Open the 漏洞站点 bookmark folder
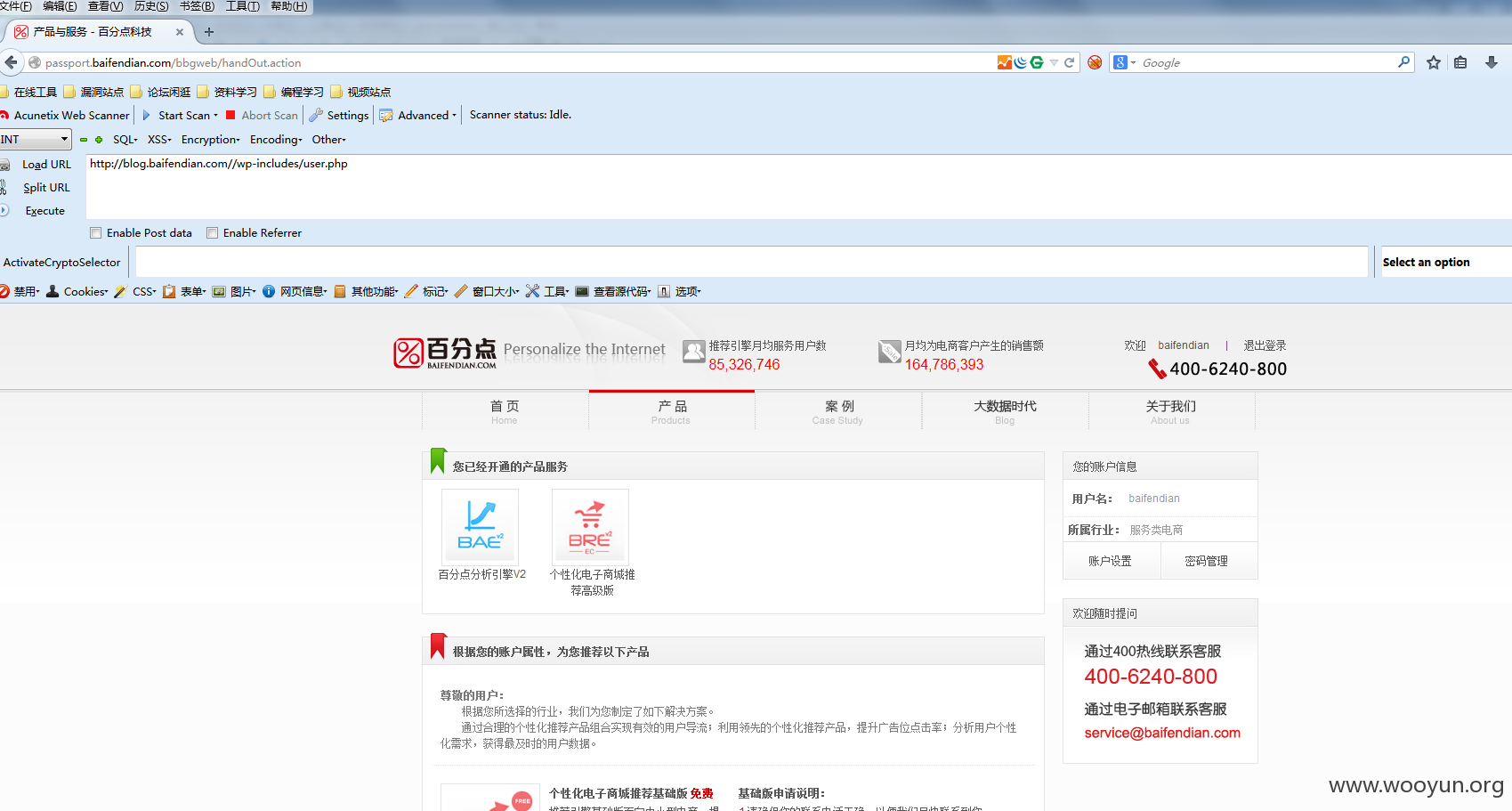The width and height of the screenshot is (1512, 811). [94, 92]
